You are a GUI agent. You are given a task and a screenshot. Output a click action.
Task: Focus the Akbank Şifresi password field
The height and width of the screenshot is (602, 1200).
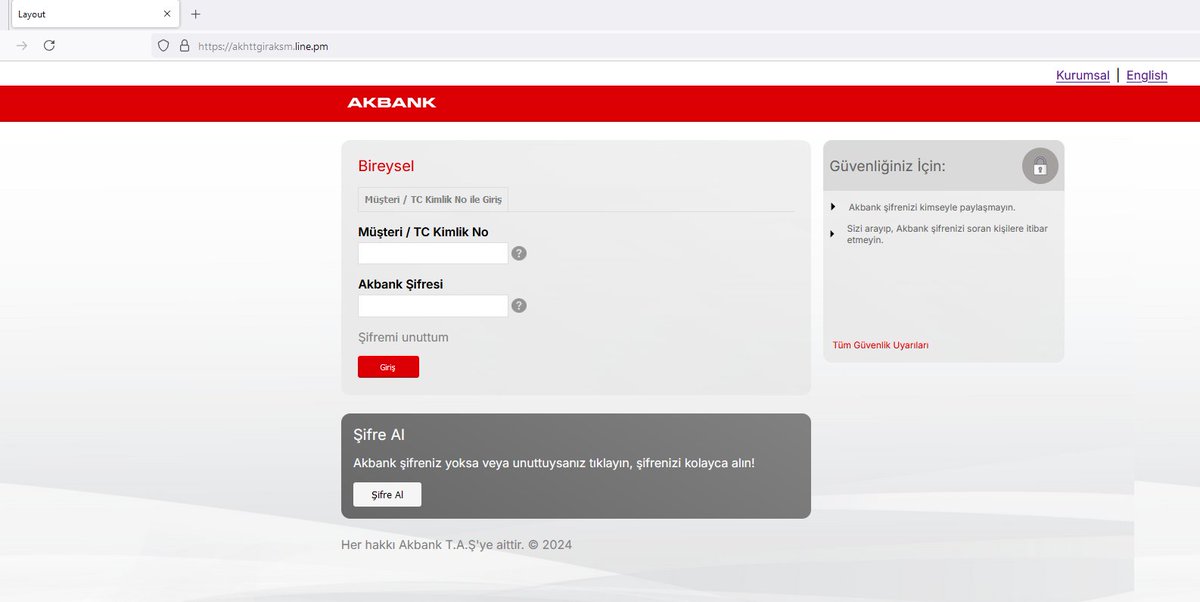tap(433, 305)
